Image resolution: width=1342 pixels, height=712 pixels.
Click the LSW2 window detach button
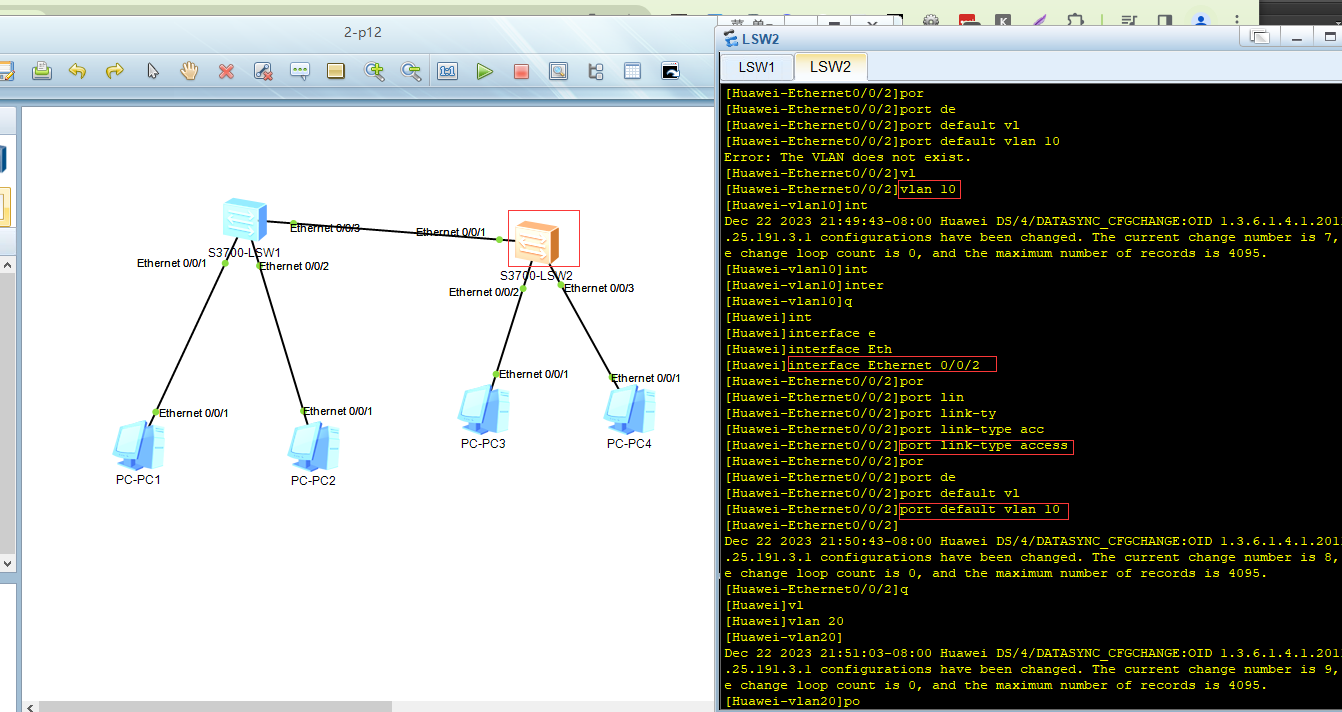1259,37
